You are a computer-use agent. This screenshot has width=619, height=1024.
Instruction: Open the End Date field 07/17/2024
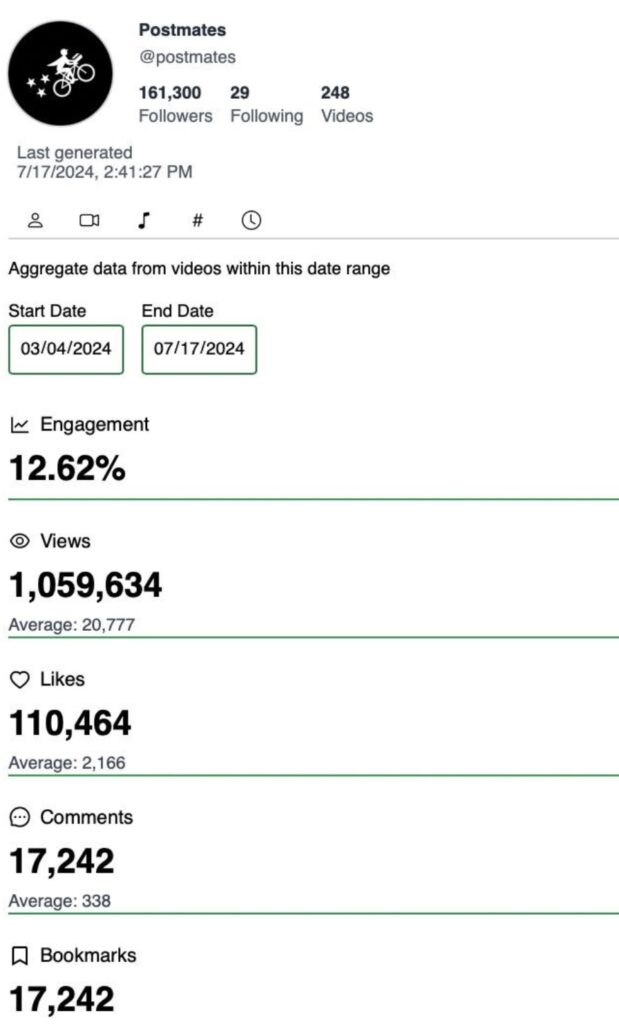pyautogui.click(x=199, y=349)
